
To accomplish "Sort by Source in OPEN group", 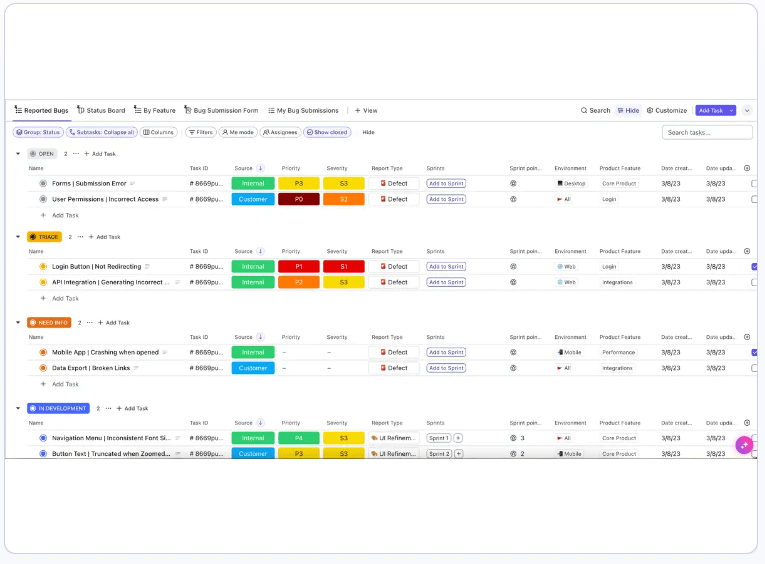I will click(x=261, y=168).
